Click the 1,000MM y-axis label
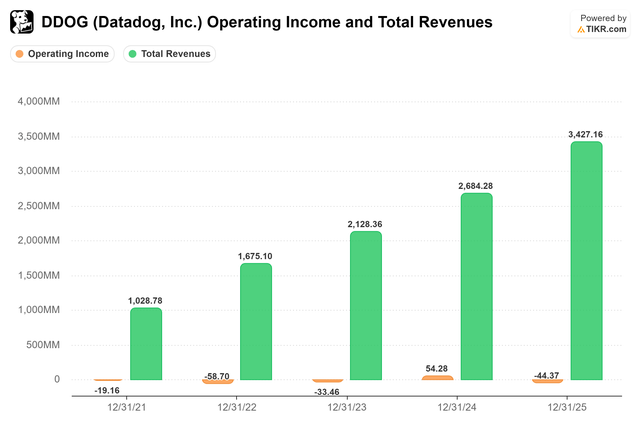This screenshot has width=640, height=427. [38, 310]
